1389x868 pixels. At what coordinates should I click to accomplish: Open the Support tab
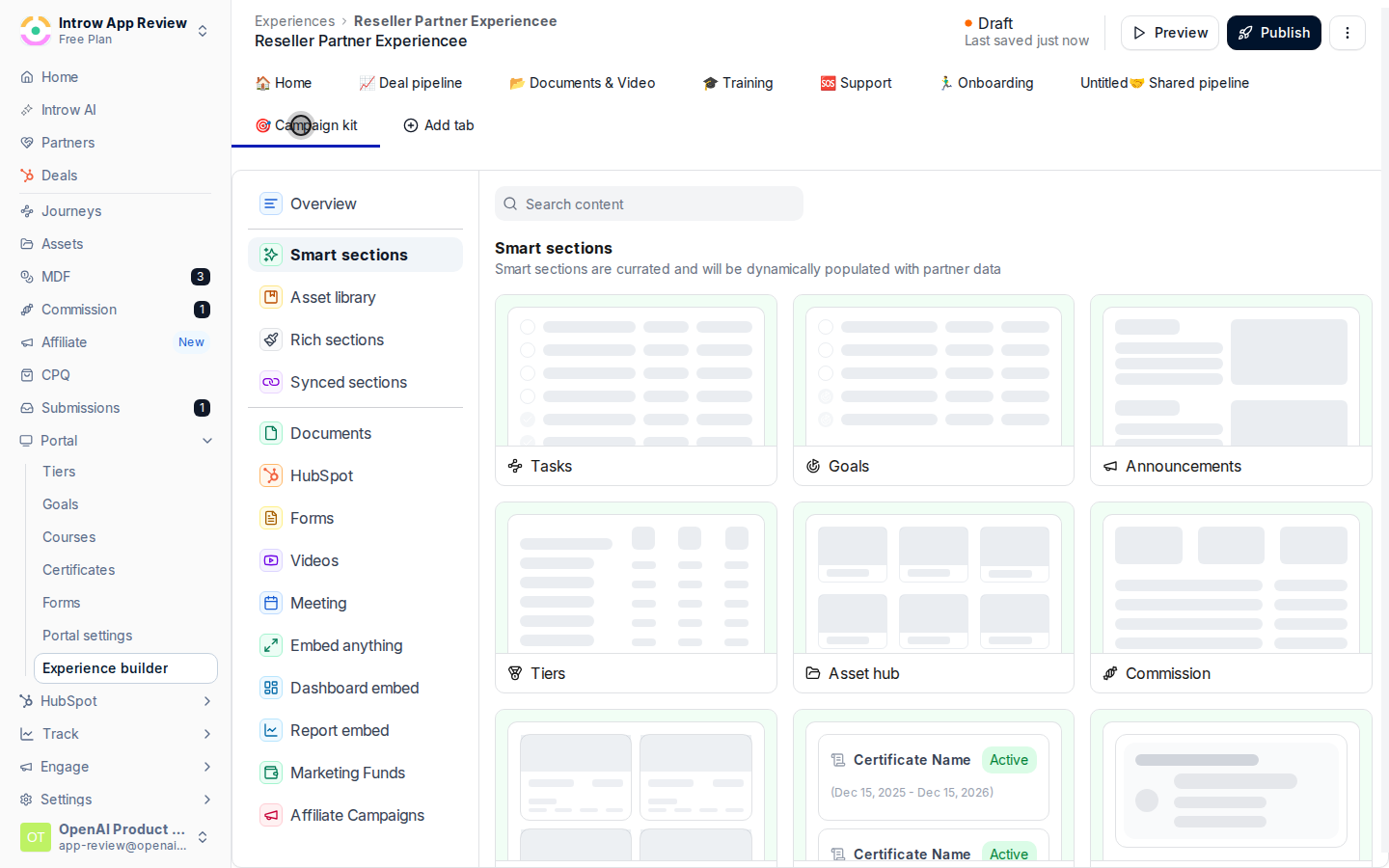coord(857,83)
